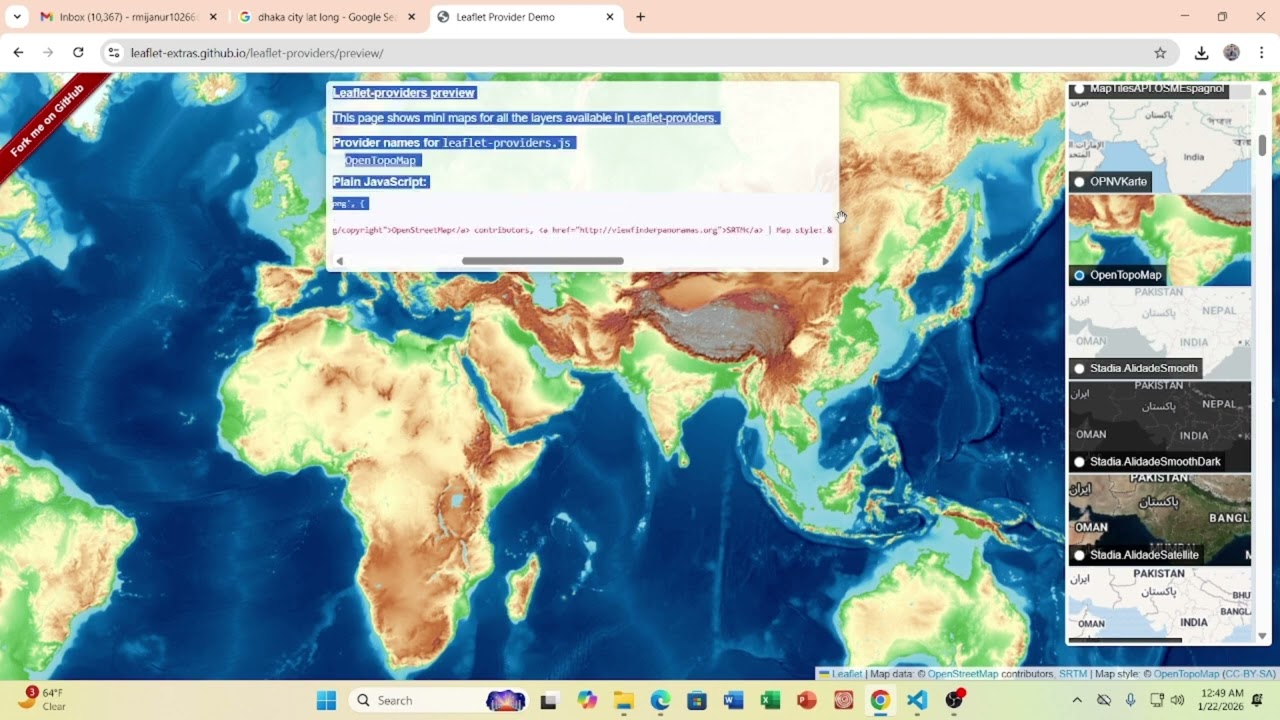Bookmark this page with star icon
The width and height of the screenshot is (1280, 720).
1160,53
